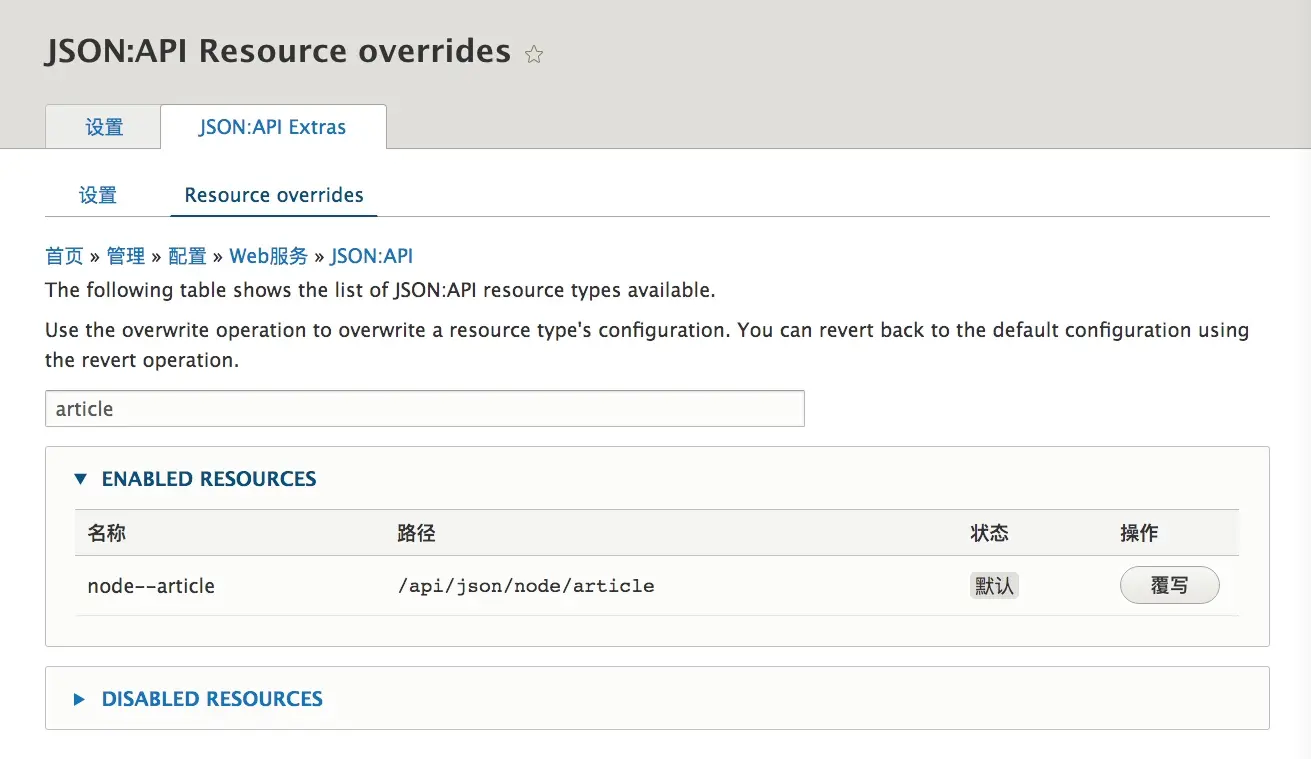Select the Resource overrides sub-tab

[x=274, y=195]
